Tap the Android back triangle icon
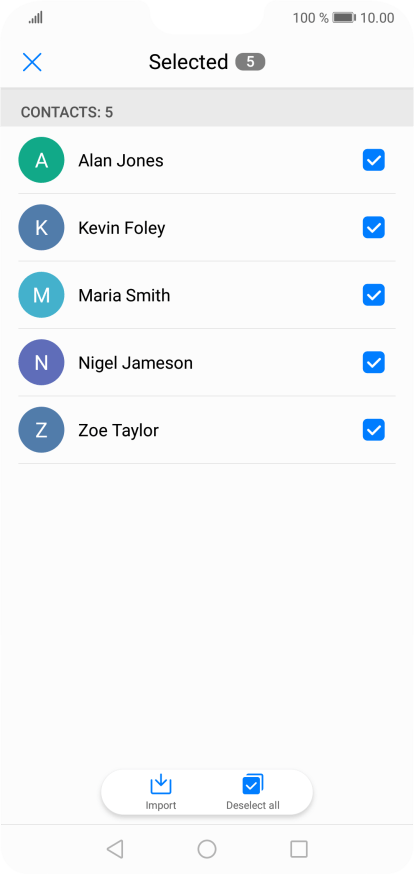 coord(115,849)
